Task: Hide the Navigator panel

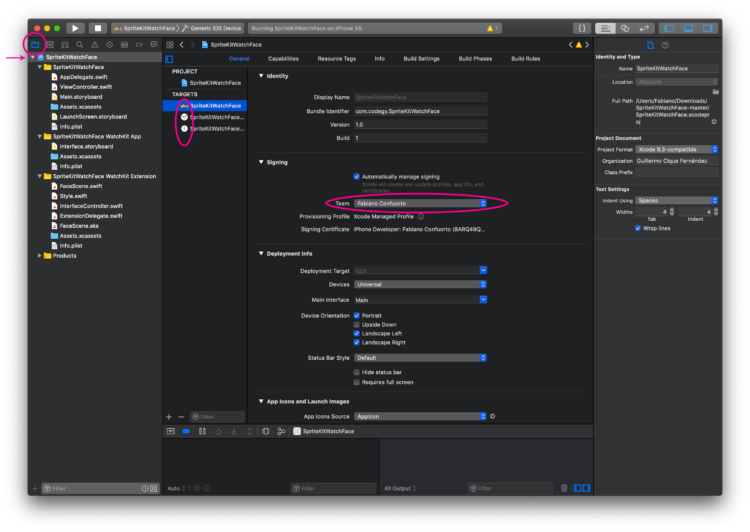Action: 669,28
